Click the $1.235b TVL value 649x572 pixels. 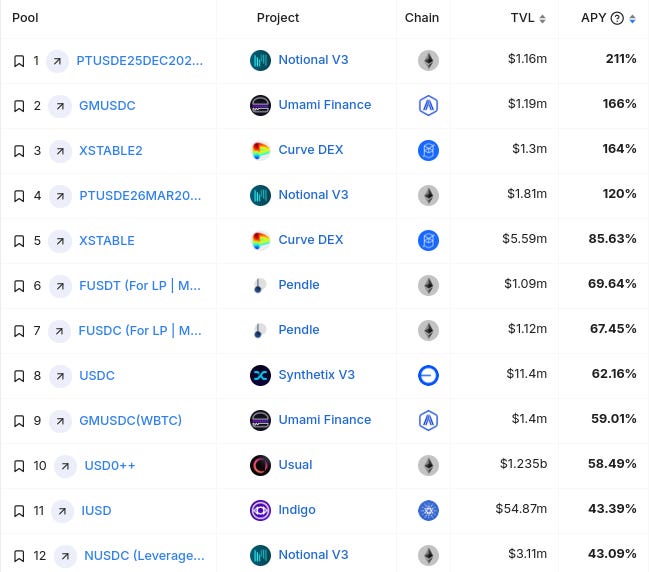[523, 464]
